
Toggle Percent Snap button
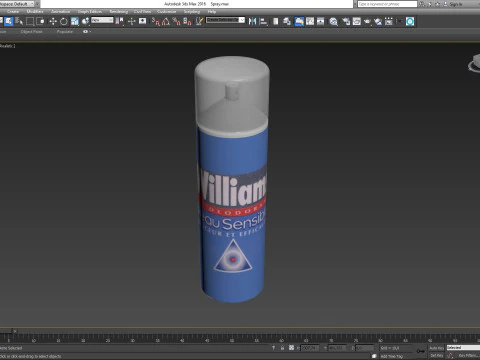click(177, 22)
